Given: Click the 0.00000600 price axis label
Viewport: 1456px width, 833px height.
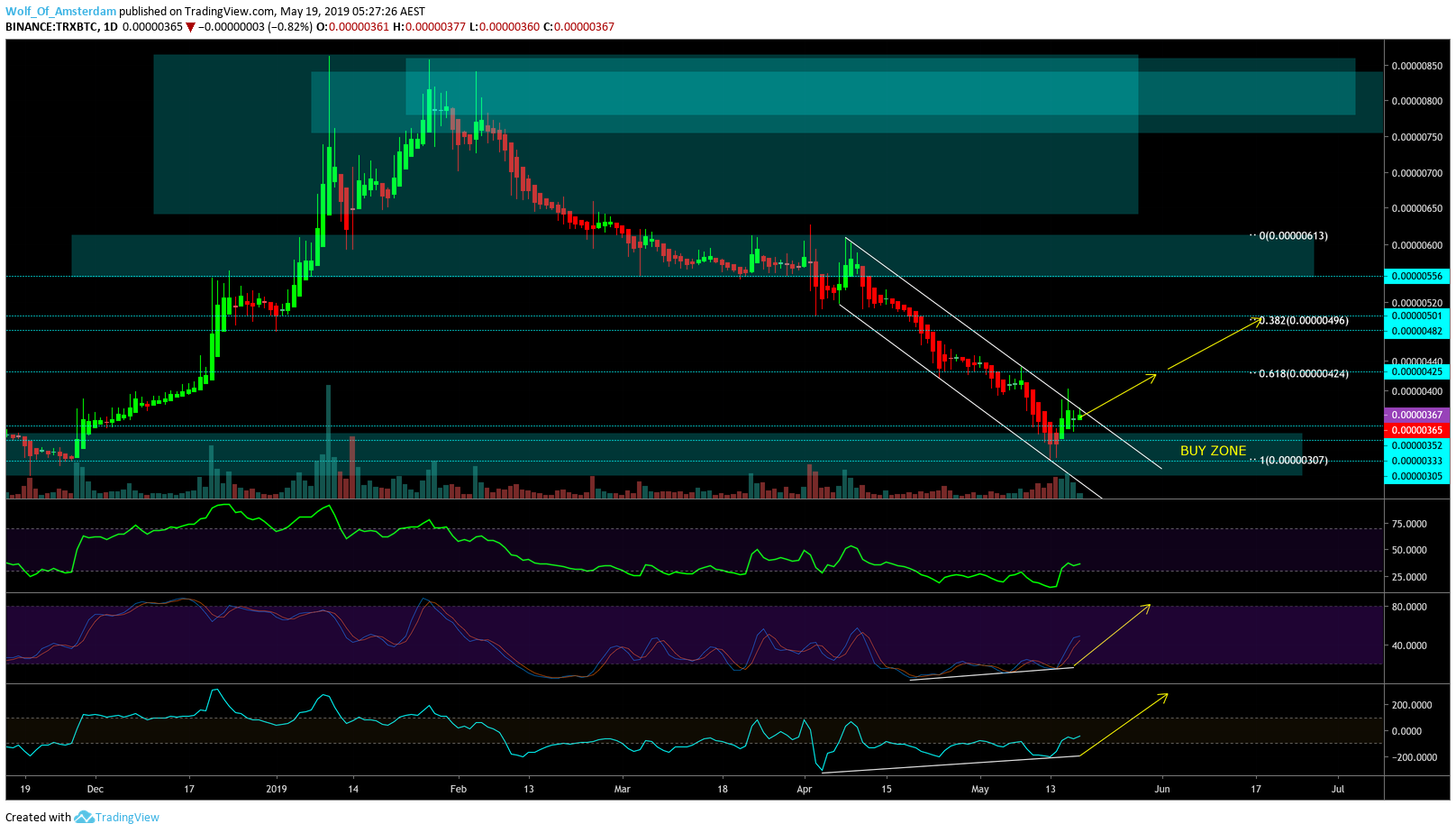Looking at the screenshot, I should 1416,245.
